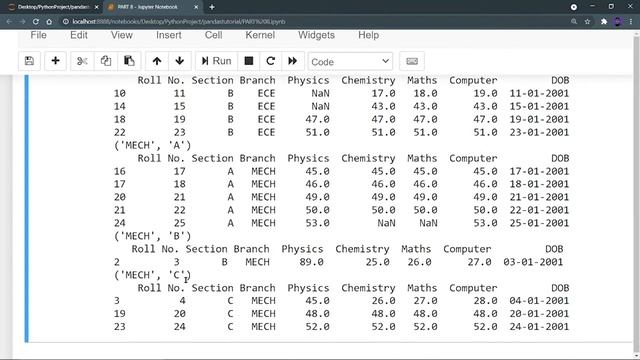Open the Widgets menu

316,35
